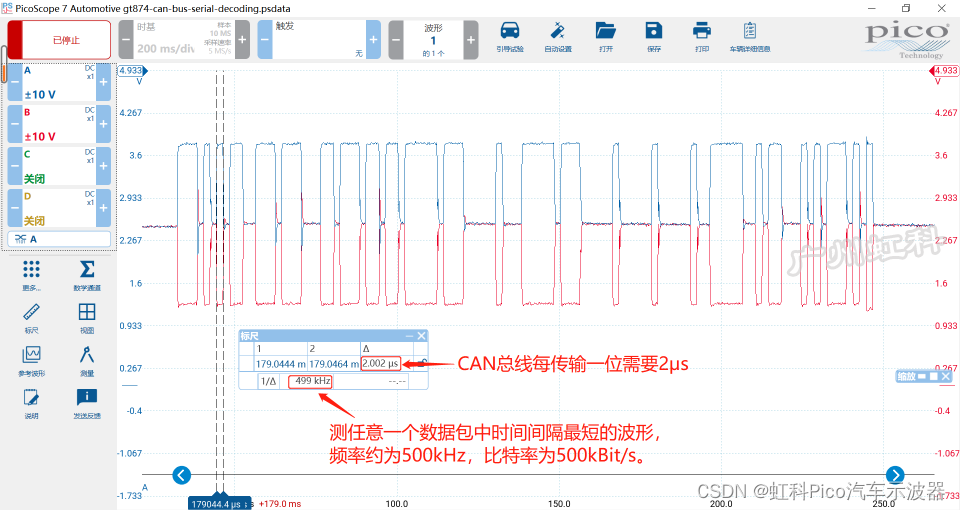Click the 触发 trigger minus button
The width and height of the screenshot is (960, 510).
pyautogui.click(x=264, y=40)
